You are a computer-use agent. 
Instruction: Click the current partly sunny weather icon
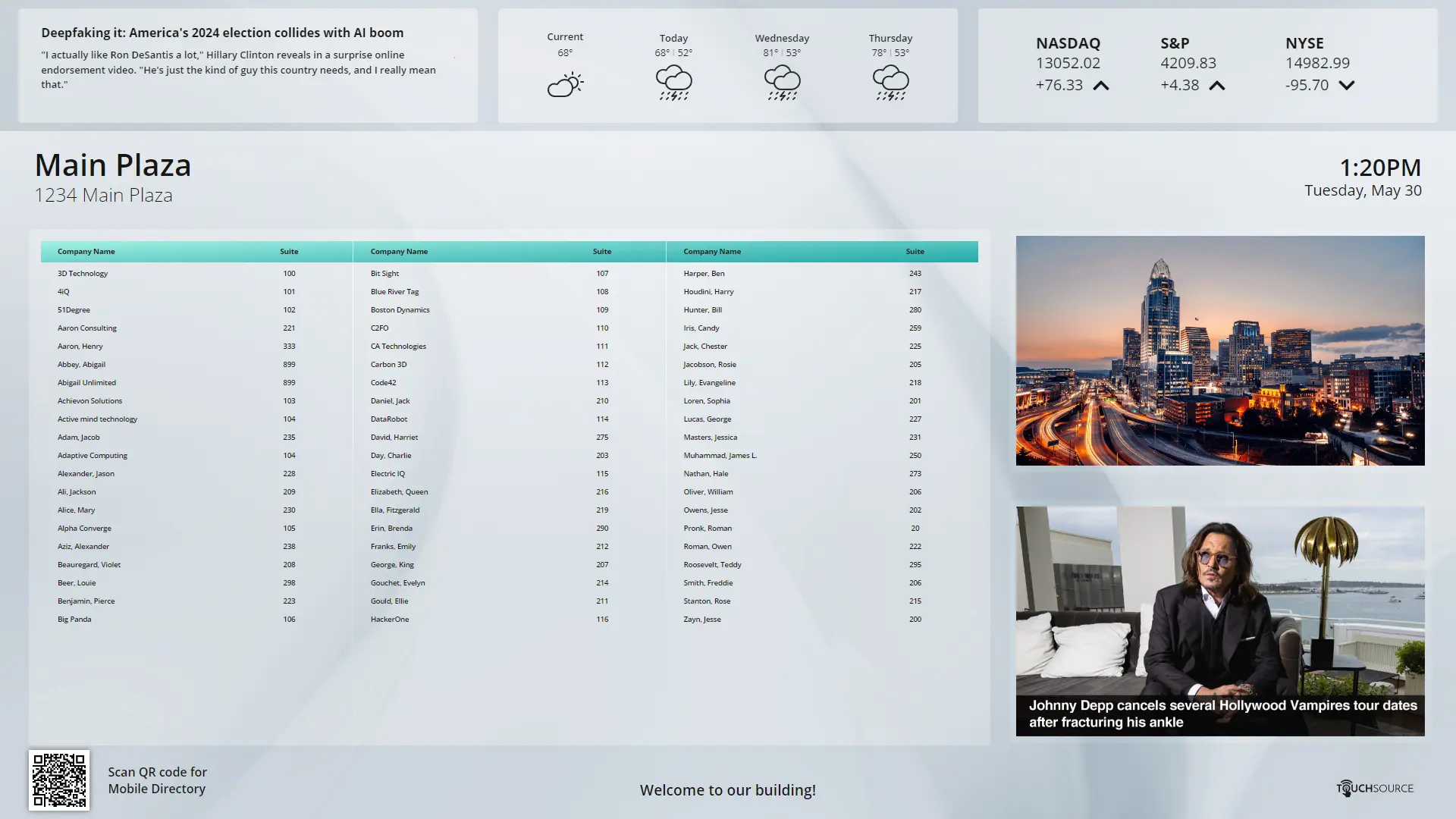(x=565, y=83)
